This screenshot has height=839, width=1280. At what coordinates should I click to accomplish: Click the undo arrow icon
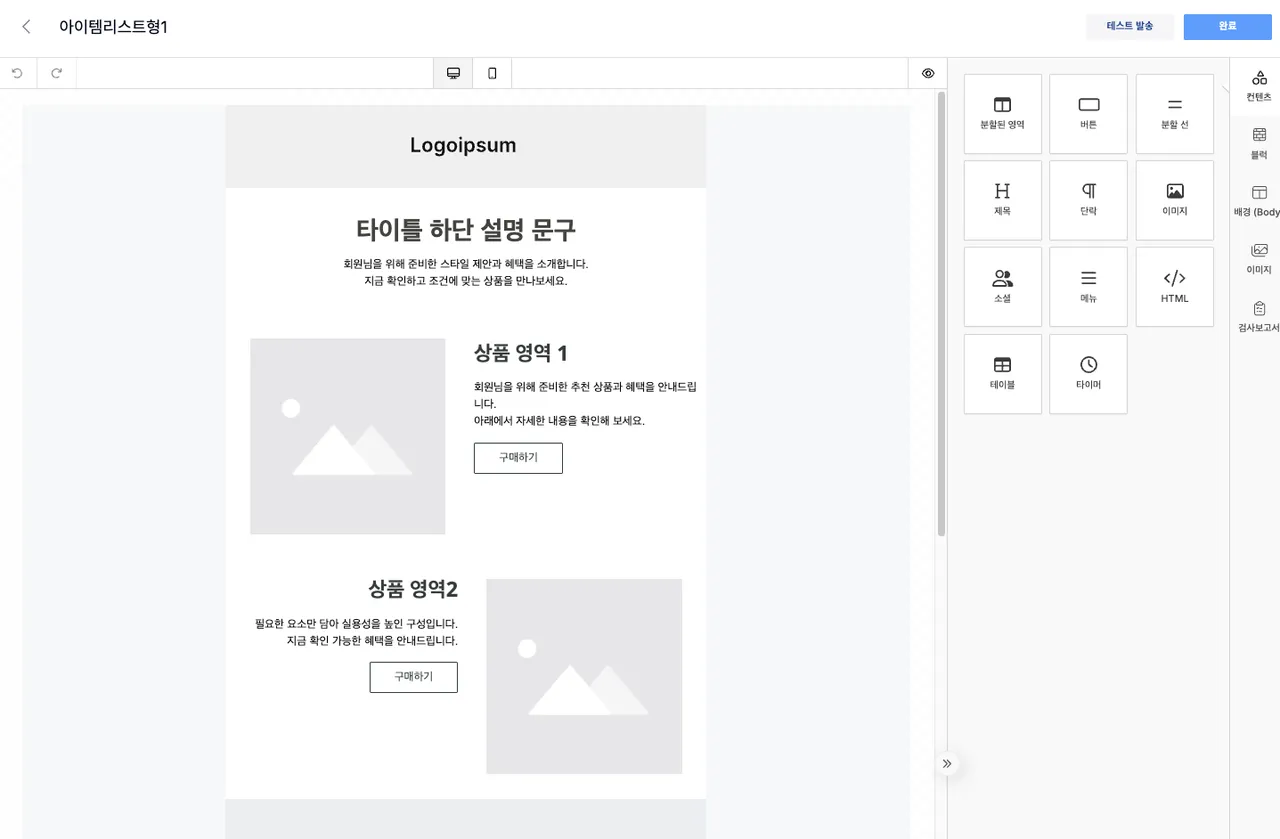coord(17,73)
